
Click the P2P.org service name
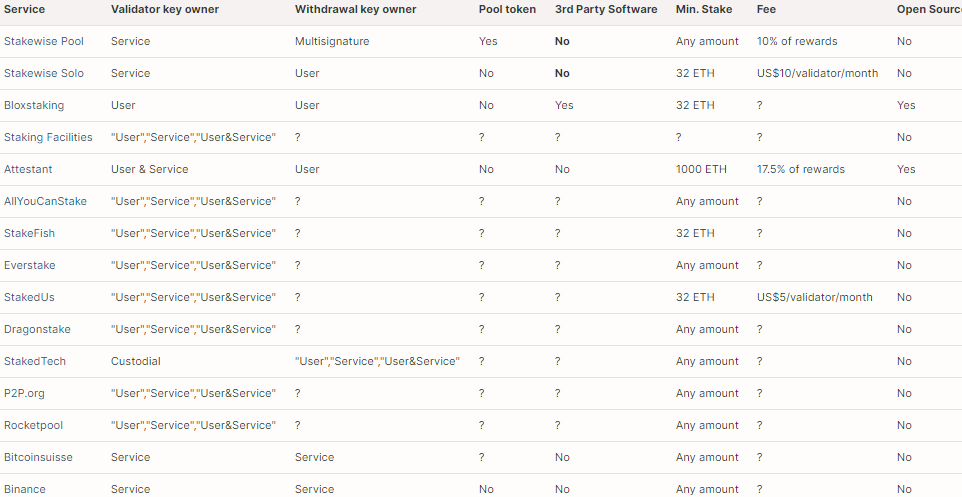(24, 393)
